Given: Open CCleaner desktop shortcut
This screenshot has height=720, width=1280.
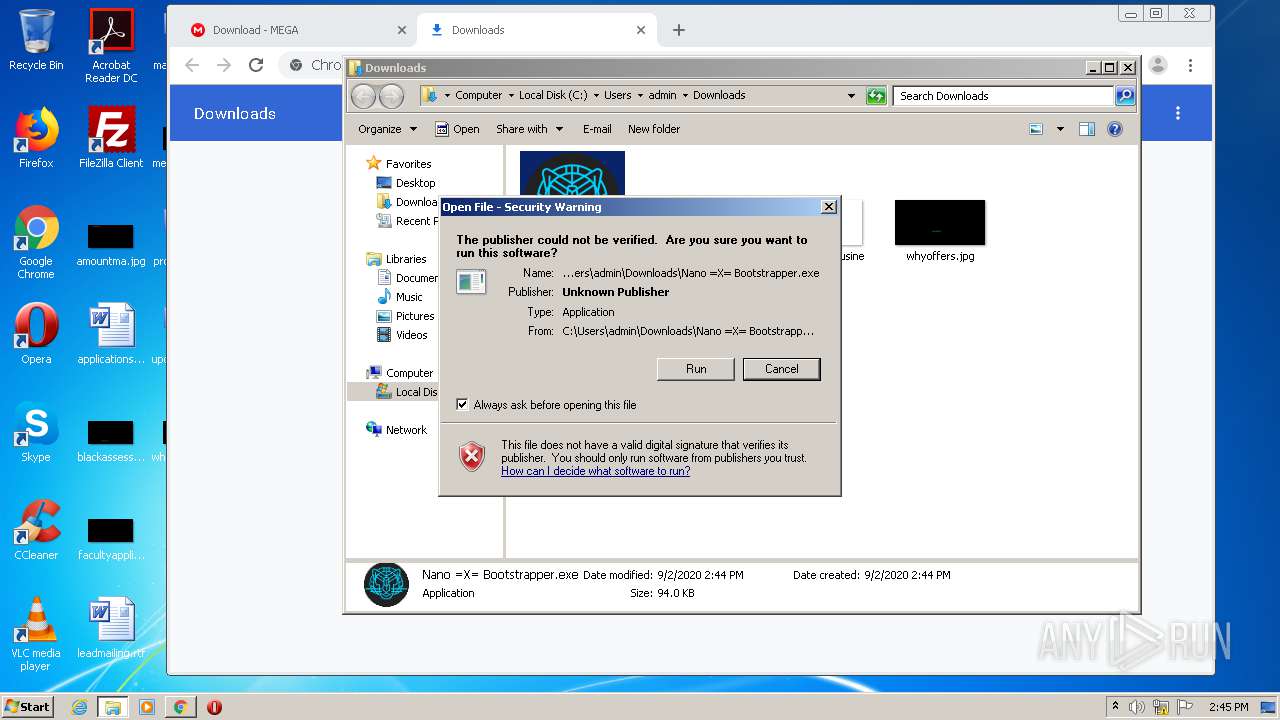Looking at the screenshot, I should (36, 529).
